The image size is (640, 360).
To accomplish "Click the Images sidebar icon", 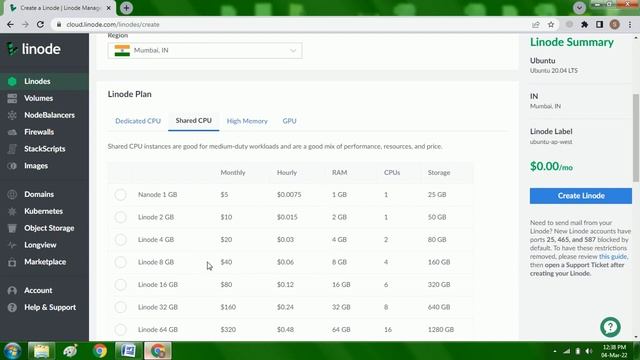I will tap(12, 166).
